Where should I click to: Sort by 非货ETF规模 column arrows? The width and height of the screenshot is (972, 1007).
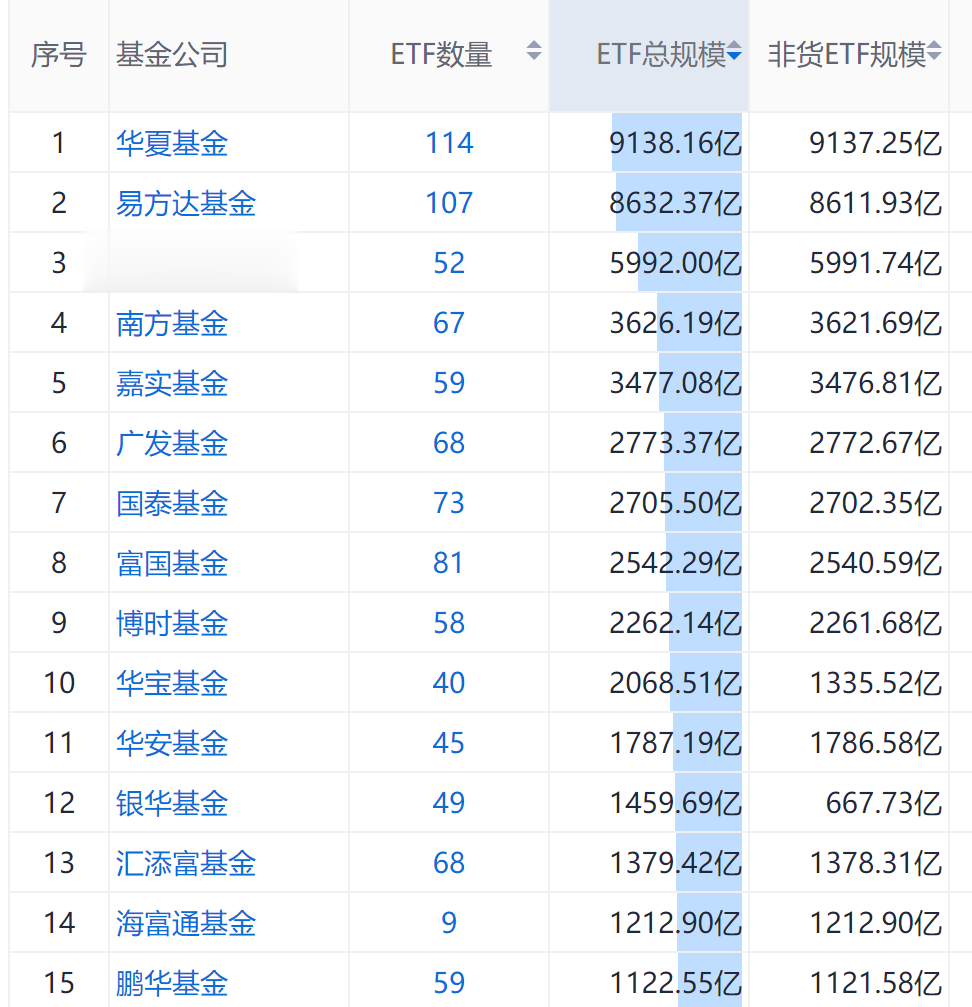(934, 51)
